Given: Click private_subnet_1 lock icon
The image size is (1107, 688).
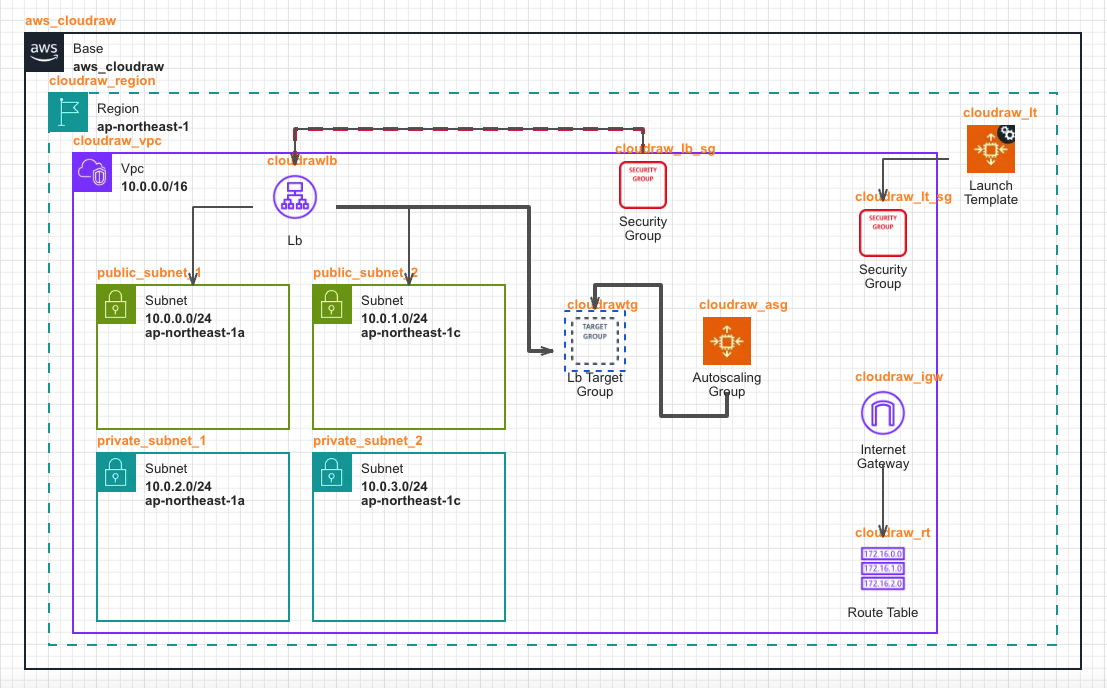Looking at the screenshot, I should pos(116,472).
